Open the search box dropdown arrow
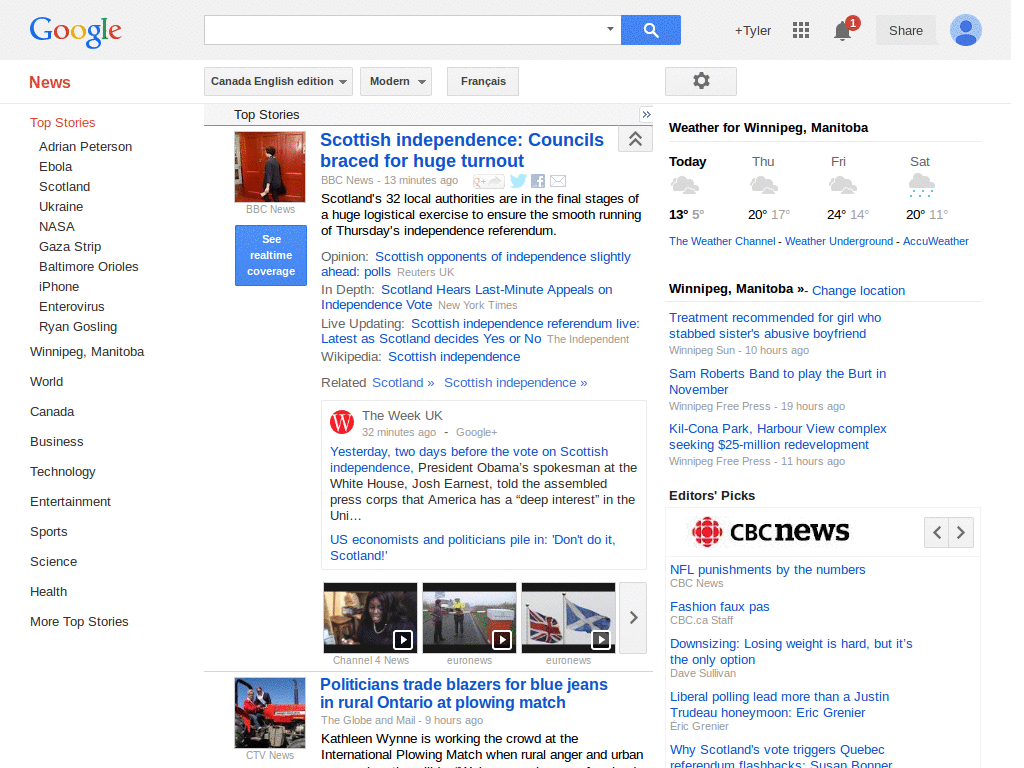The width and height of the screenshot is (1024, 768). [610, 29]
